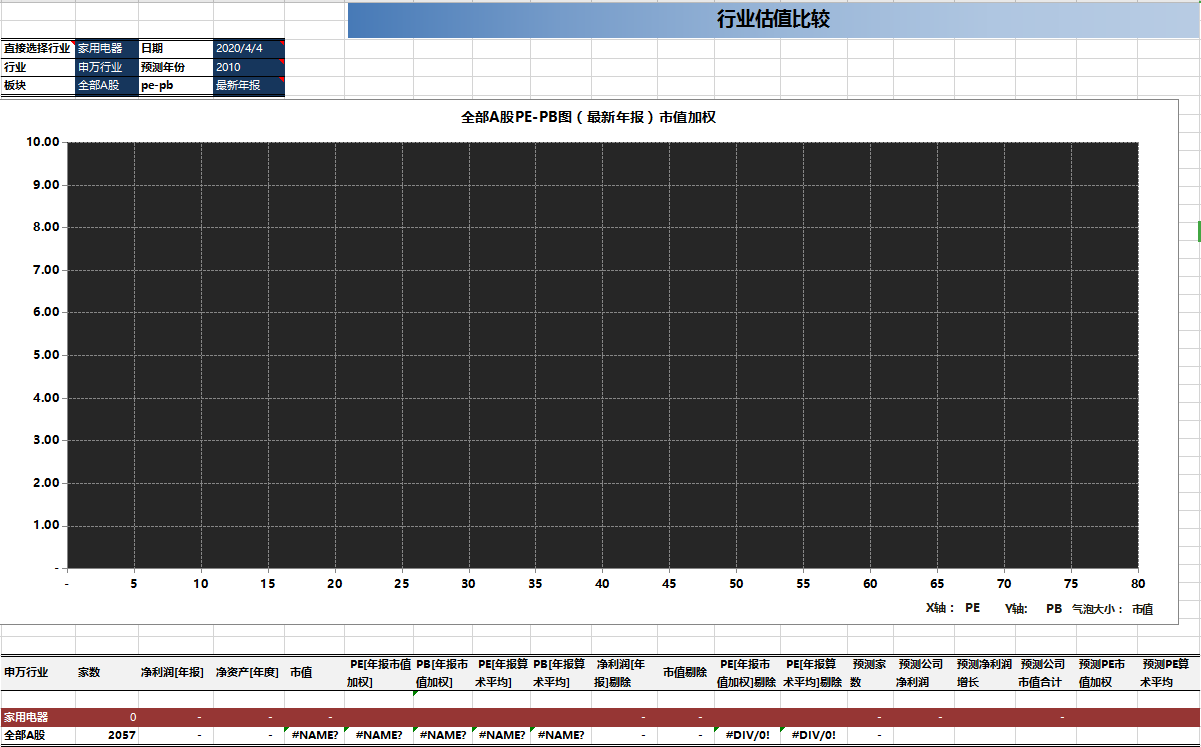Select the 全部A股 cell in the settings block
The width and height of the screenshot is (1201, 747).
[x=107, y=86]
